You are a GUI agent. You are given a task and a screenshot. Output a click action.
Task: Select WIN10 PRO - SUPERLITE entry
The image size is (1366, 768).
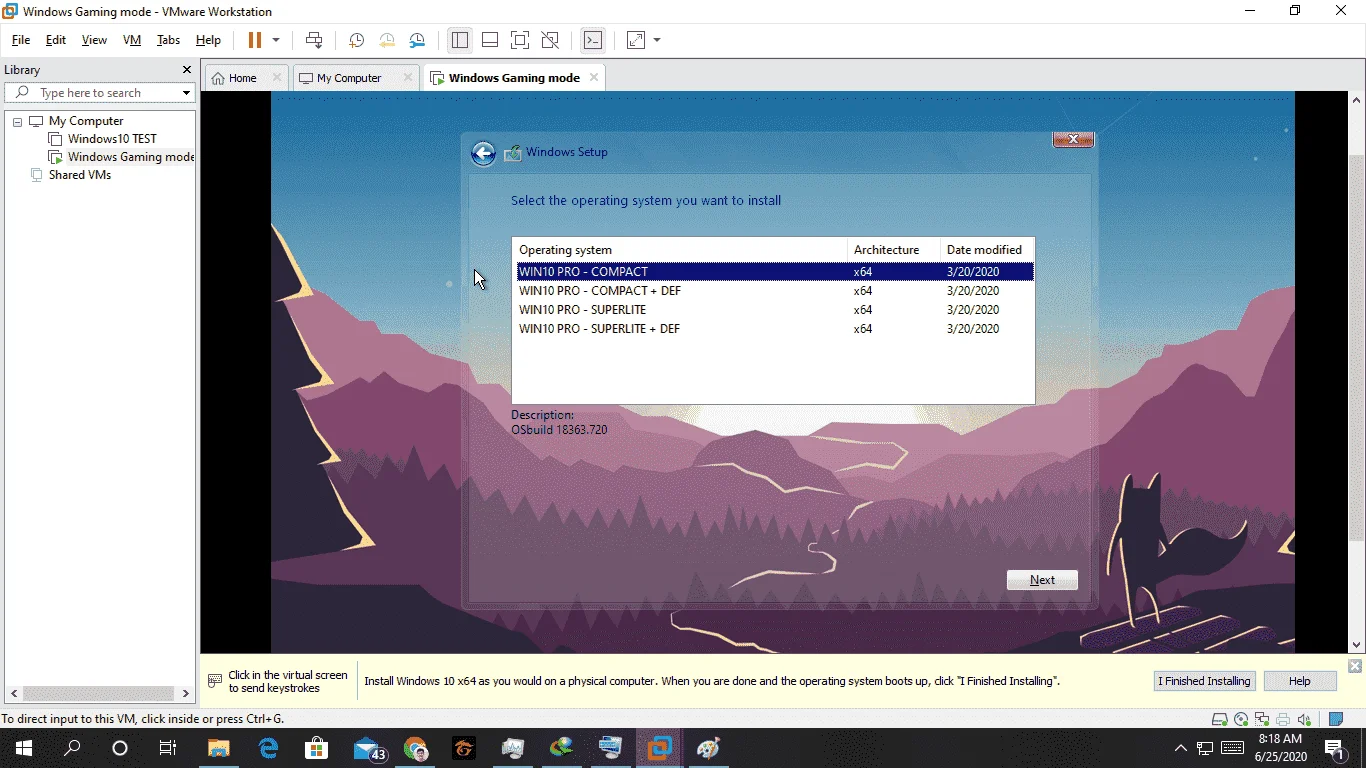775,310
